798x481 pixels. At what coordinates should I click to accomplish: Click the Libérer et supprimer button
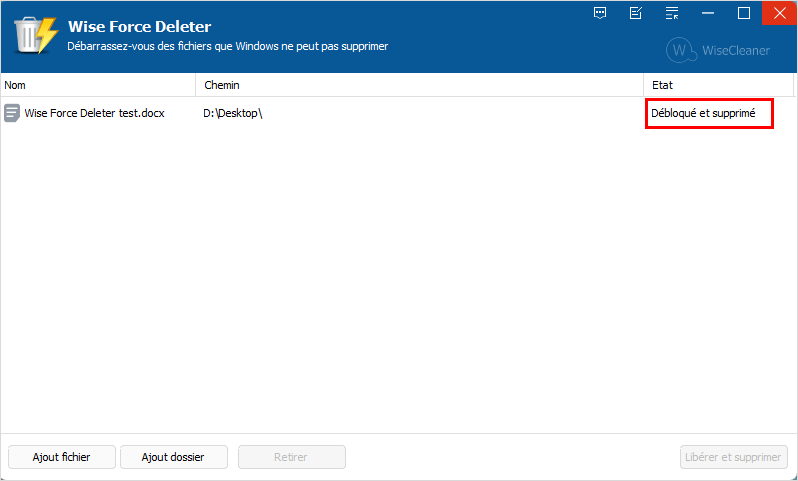733,457
